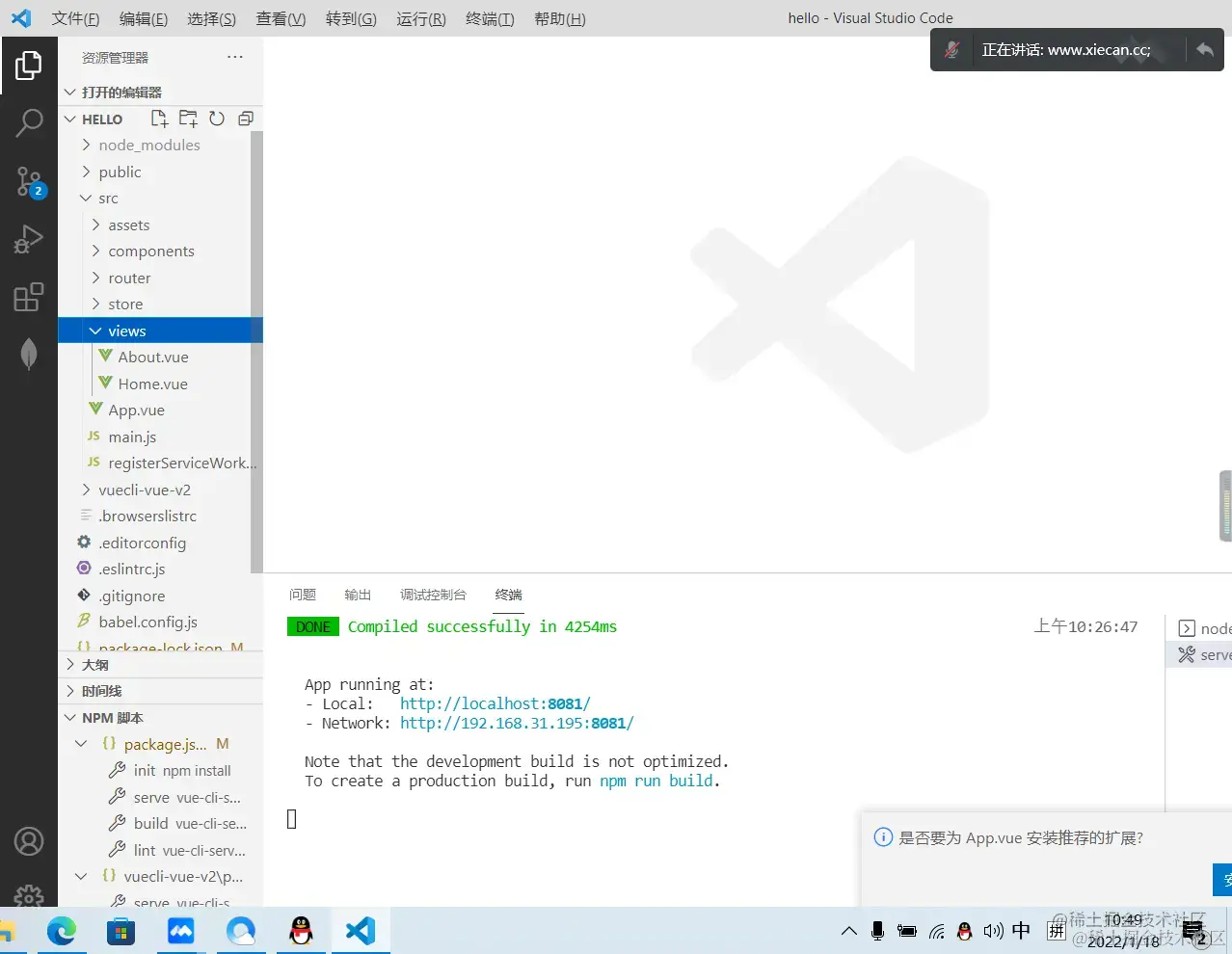Click the volume icon in system tray
Image resolution: width=1232 pixels, height=954 pixels.
[x=993, y=931]
